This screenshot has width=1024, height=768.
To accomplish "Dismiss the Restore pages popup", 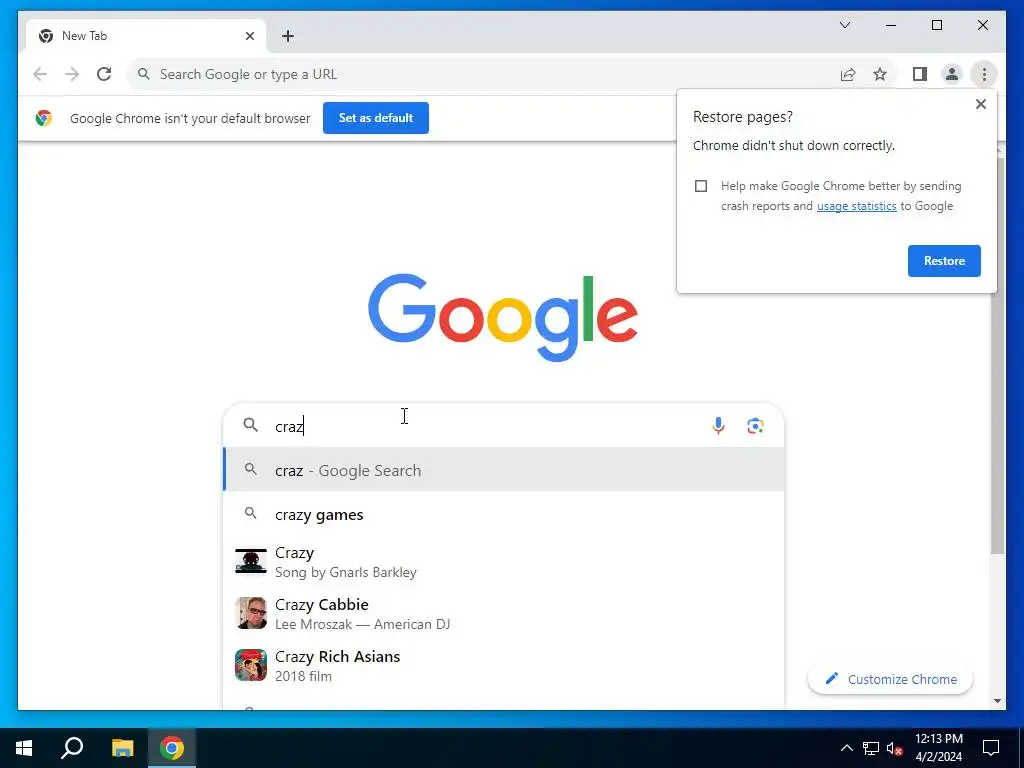I will pyautogui.click(x=980, y=104).
